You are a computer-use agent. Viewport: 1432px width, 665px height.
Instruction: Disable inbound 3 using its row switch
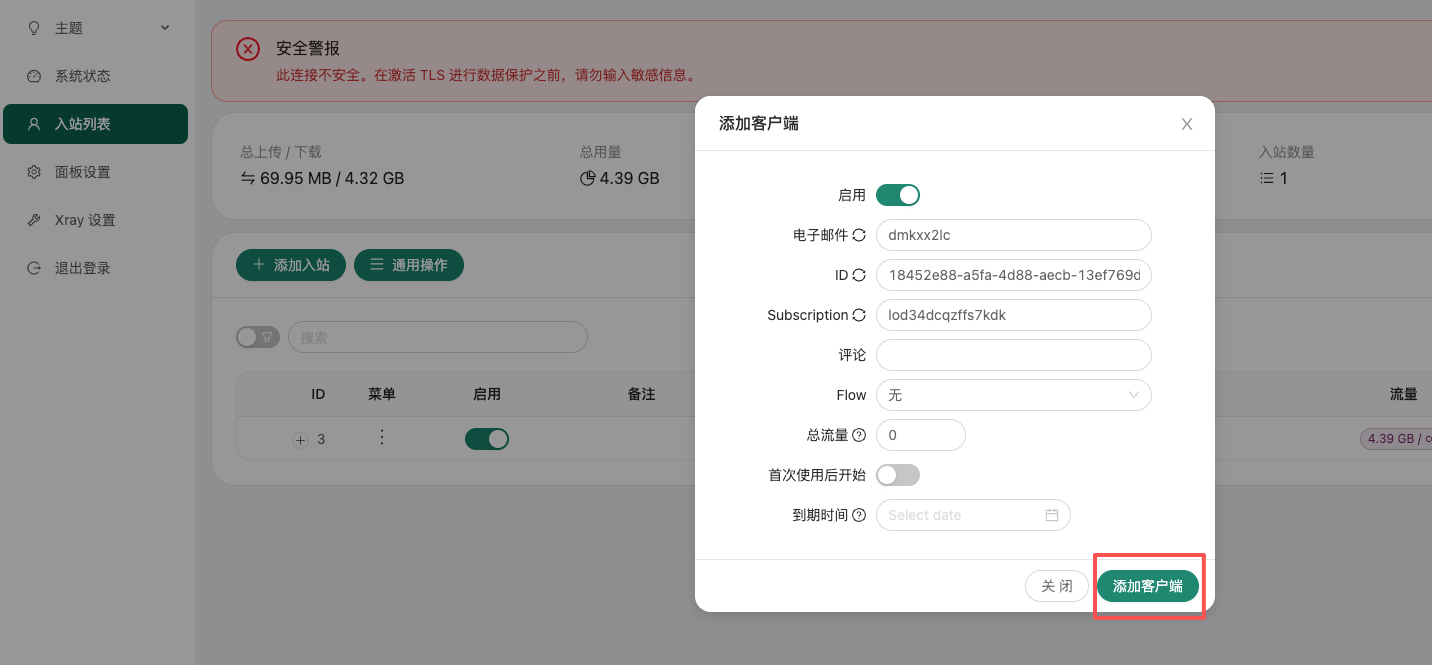click(486, 439)
